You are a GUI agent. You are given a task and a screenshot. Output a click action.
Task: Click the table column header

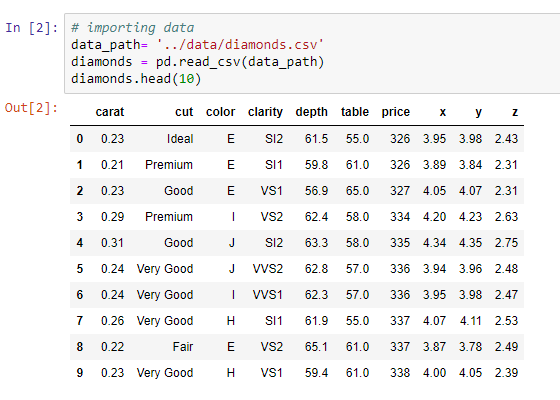click(x=355, y=112)
